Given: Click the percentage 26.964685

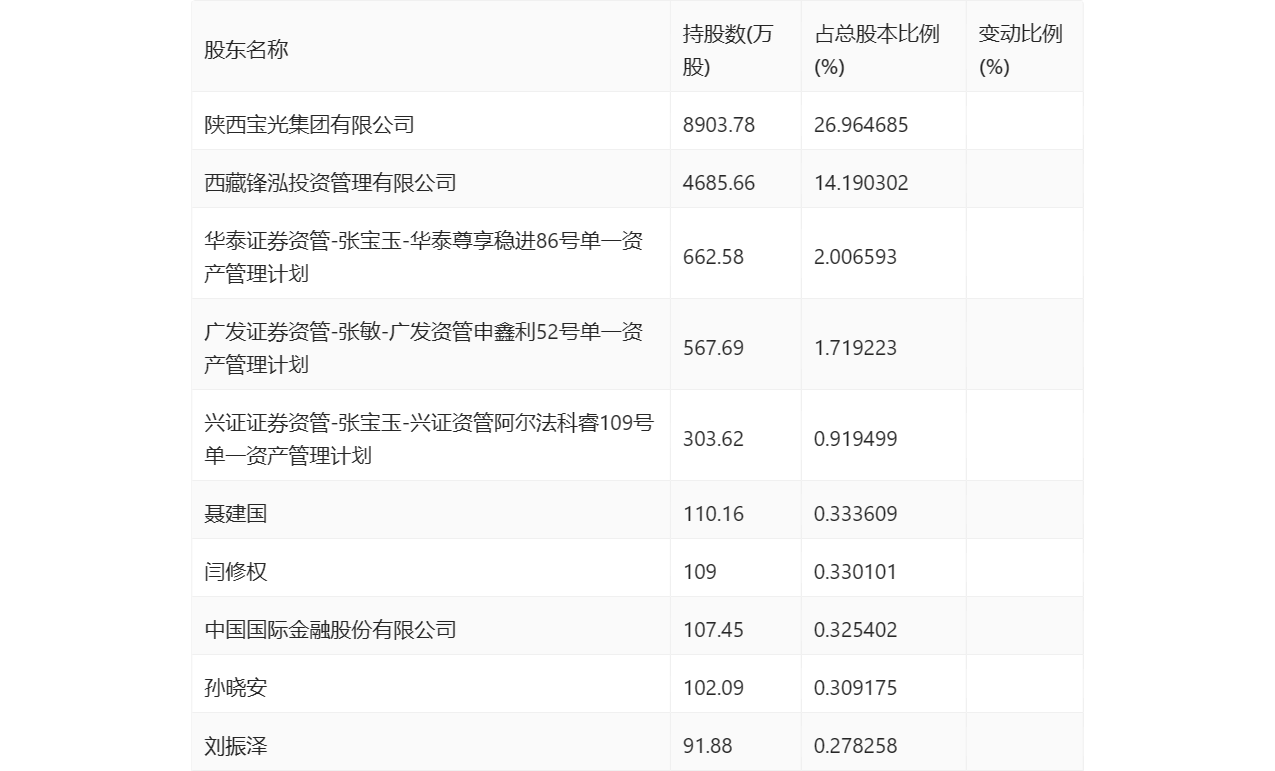Looking at the screenshot, I should click(862, 124).
